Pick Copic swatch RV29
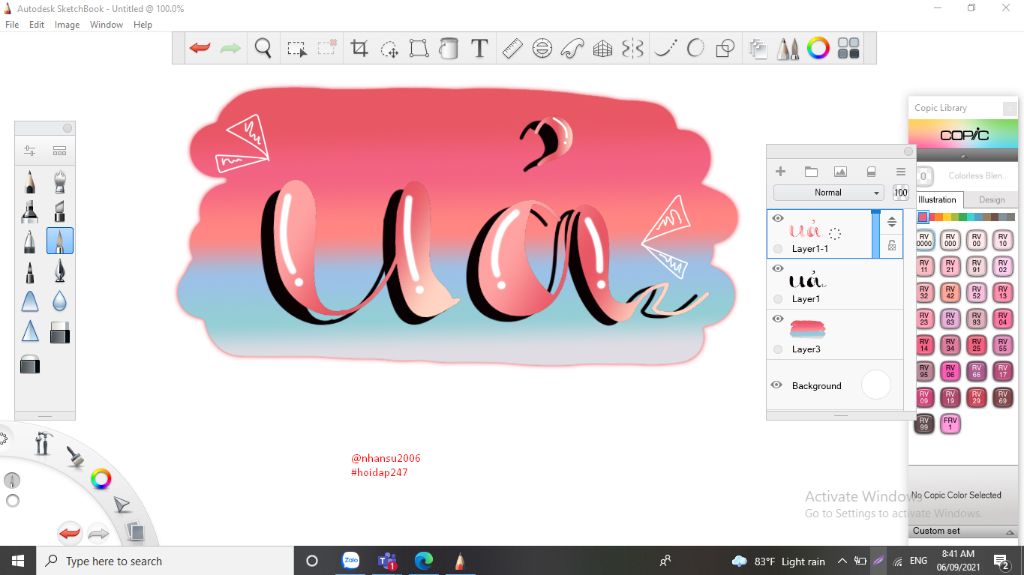Screen dimensions: 1024x575 976,397
